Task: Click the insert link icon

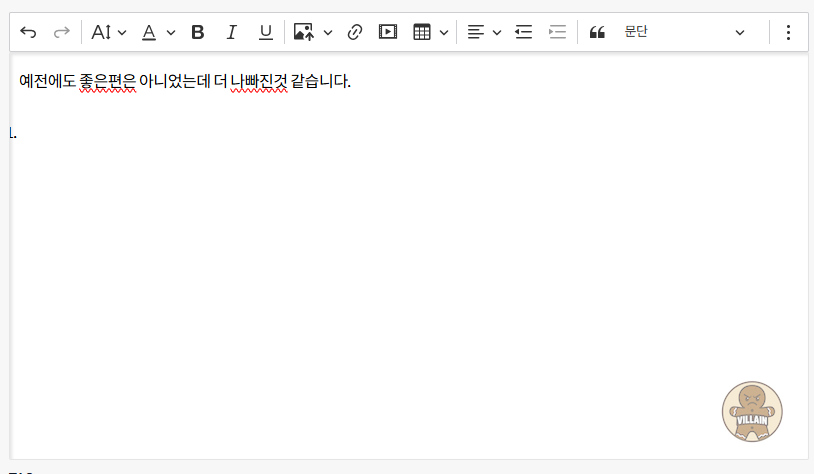Action: pos(354,33)
